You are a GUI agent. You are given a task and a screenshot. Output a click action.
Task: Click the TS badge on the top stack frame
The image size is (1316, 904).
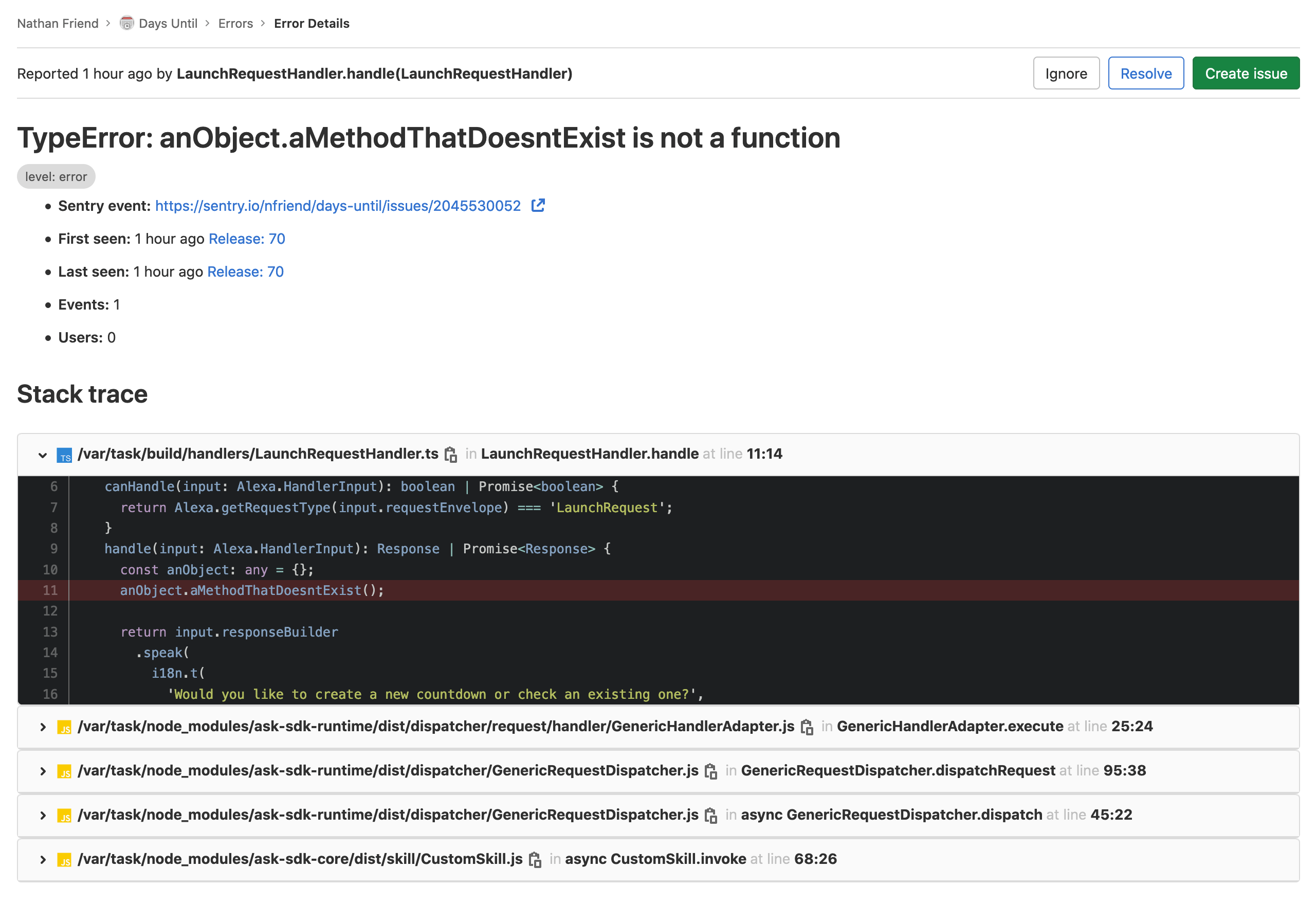pyautogui.click(x=64, y=455)
